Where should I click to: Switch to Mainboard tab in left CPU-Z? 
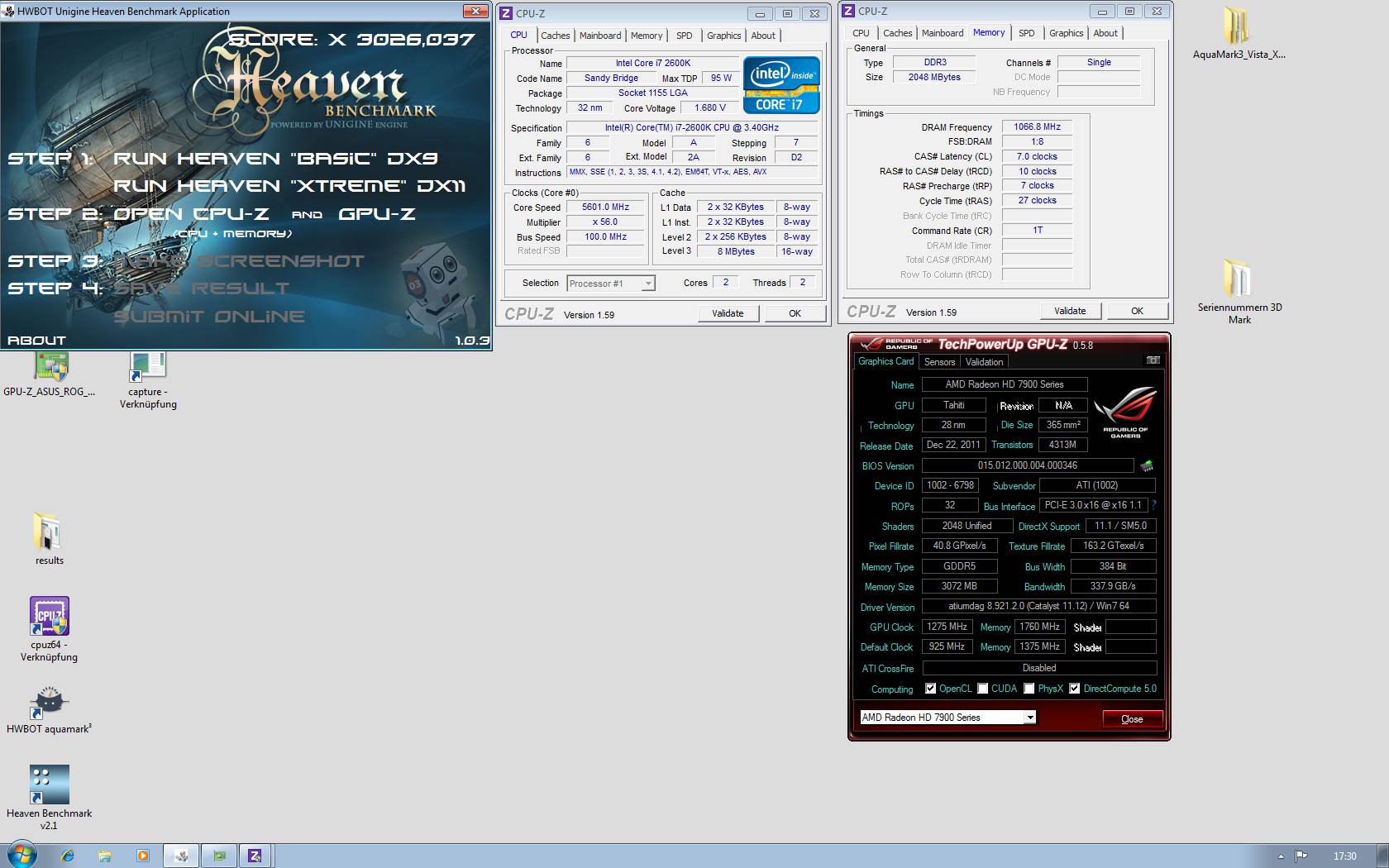600,36
